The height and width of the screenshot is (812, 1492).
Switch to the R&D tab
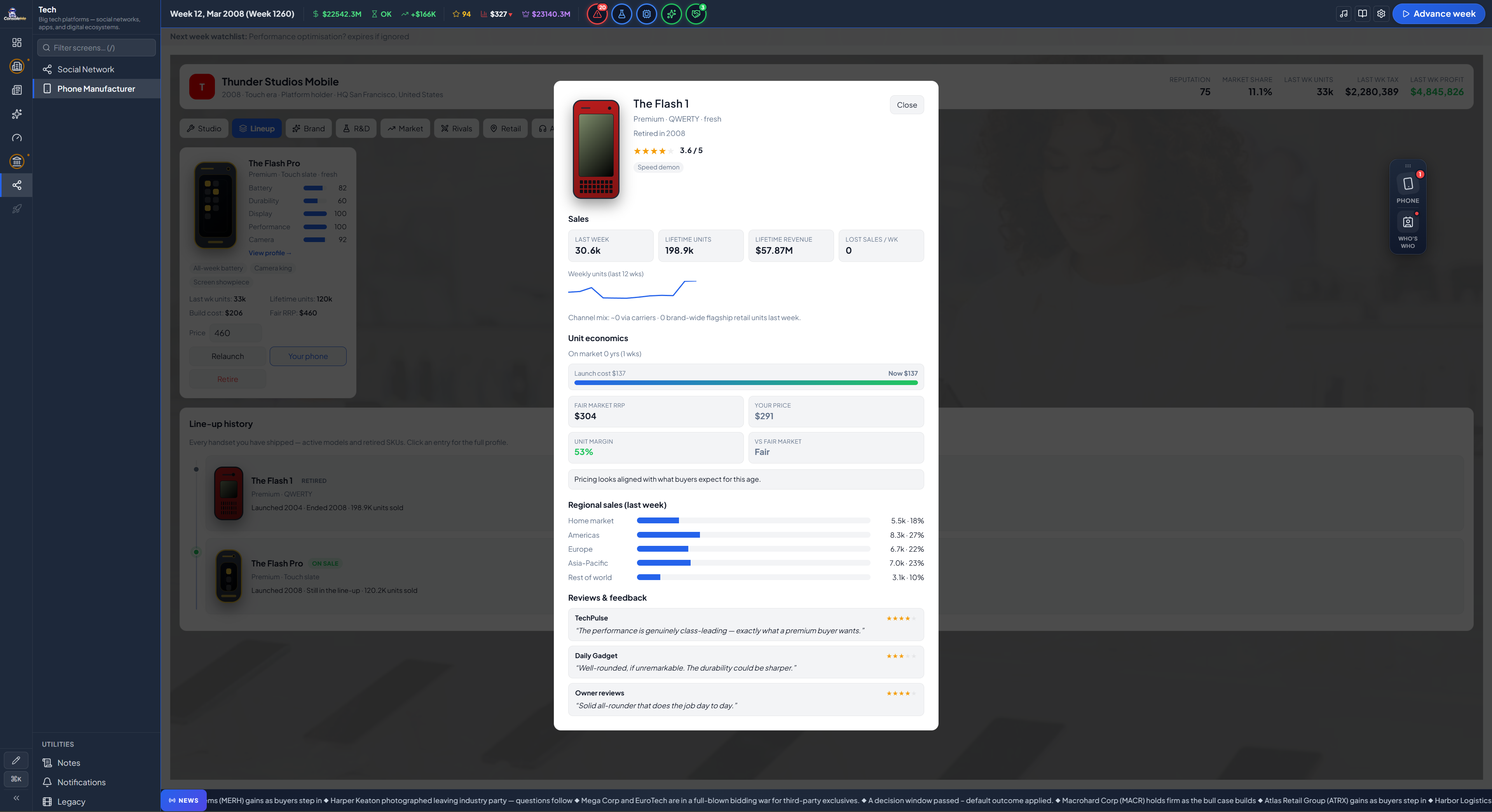tap(356, 129)
